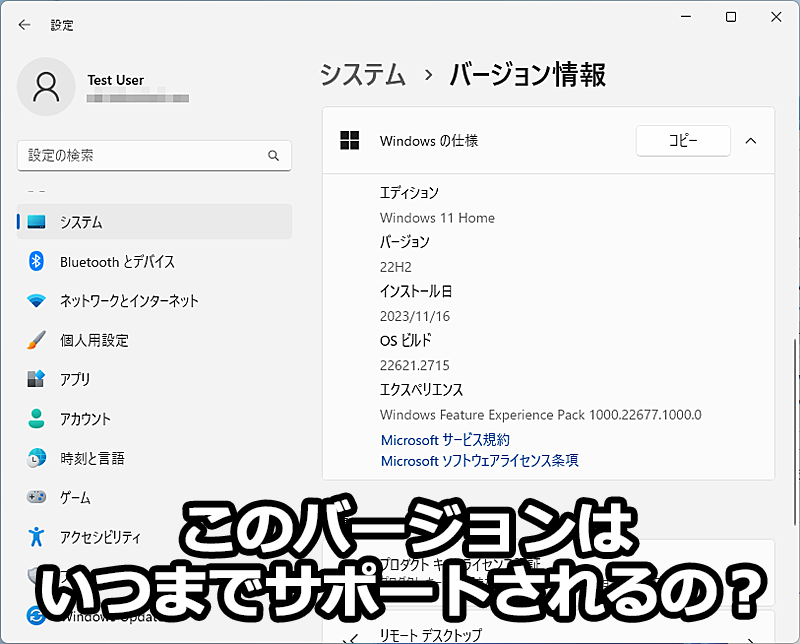The height and width of the screenshot is (644, 800).
Task: Focus the 設定の検索 input field
Action: point(140,156)
